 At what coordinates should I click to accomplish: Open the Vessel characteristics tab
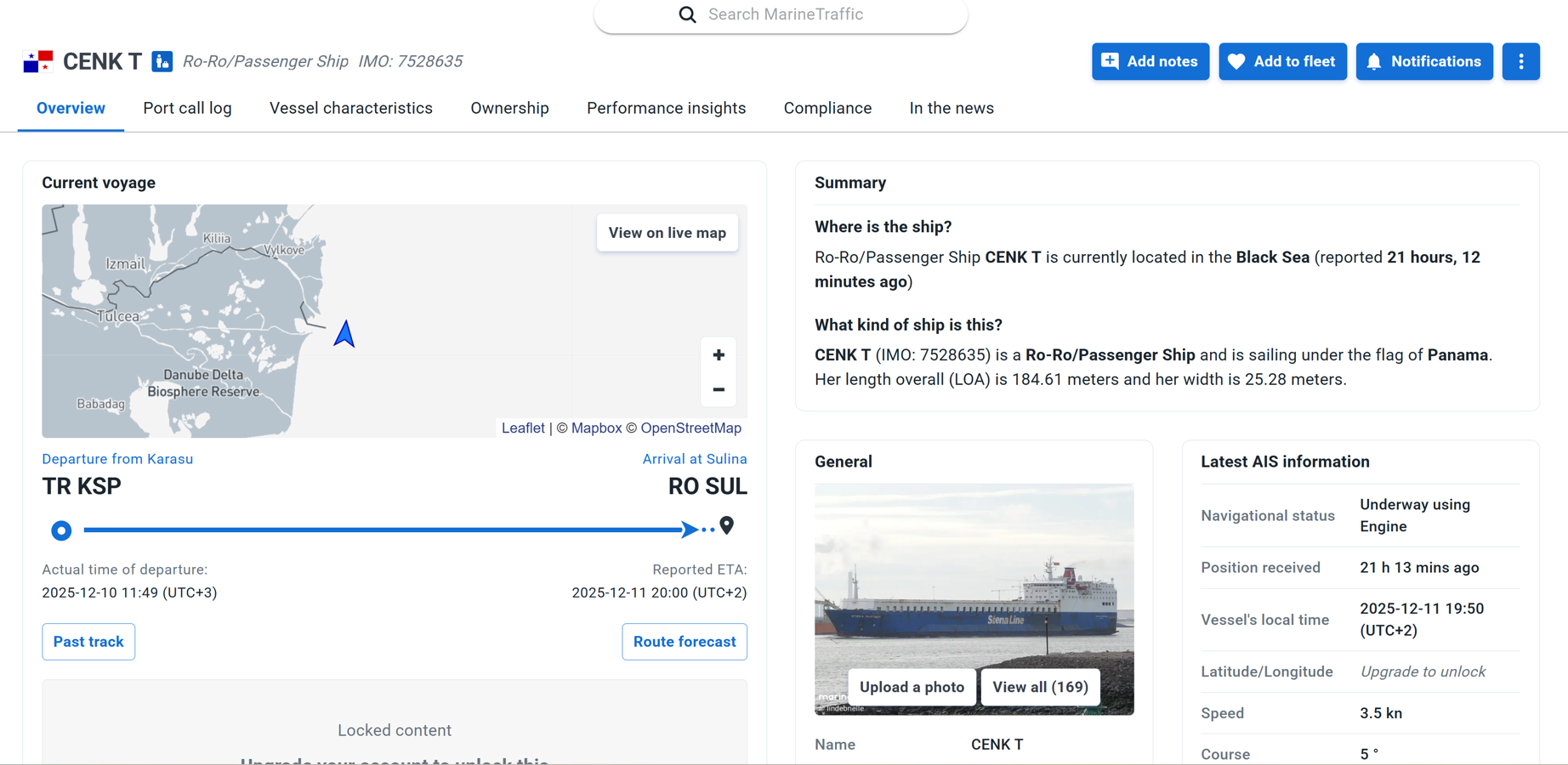350,108
